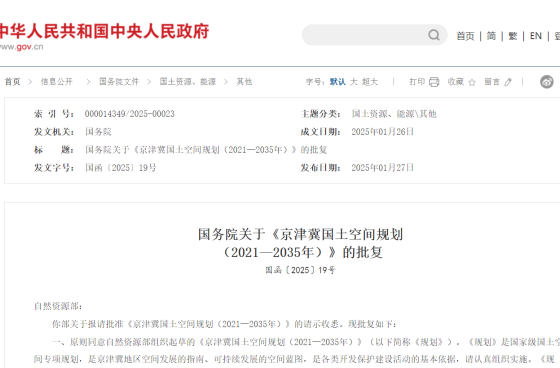Switch to English version EN

tap(535, 36)
